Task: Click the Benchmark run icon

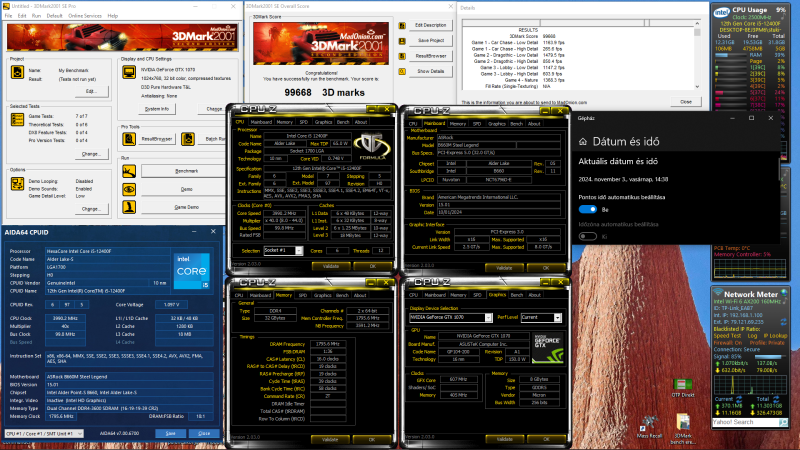Action: pos(129,171)
